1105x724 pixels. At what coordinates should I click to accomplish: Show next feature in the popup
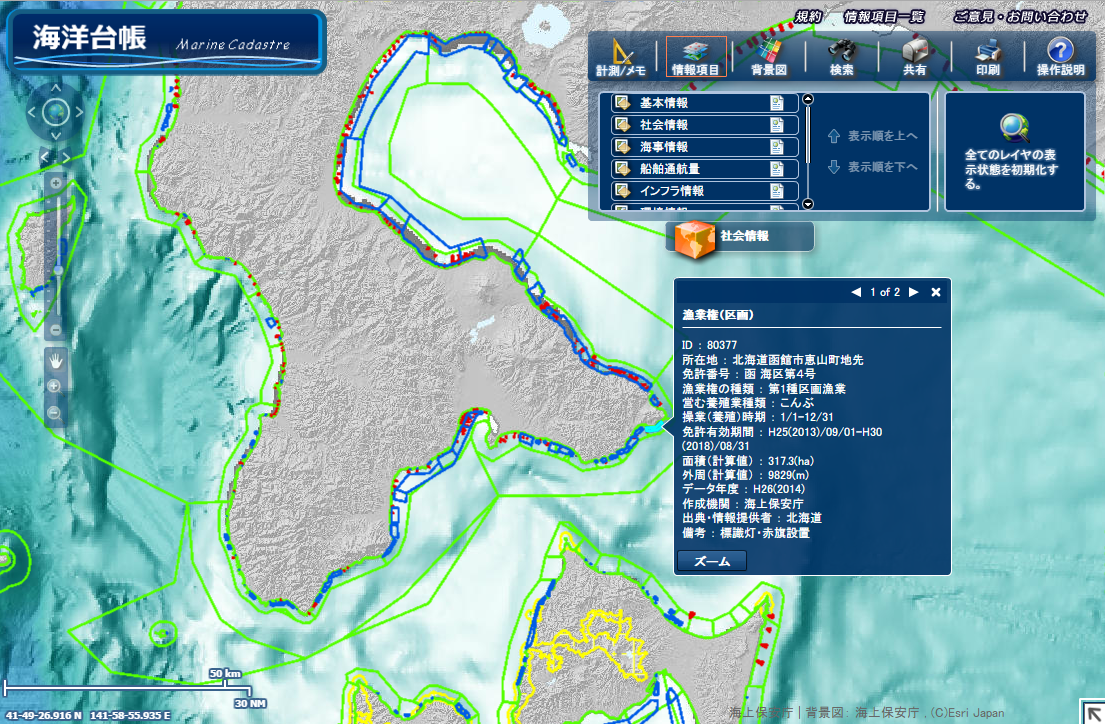(x=914, y=292)
